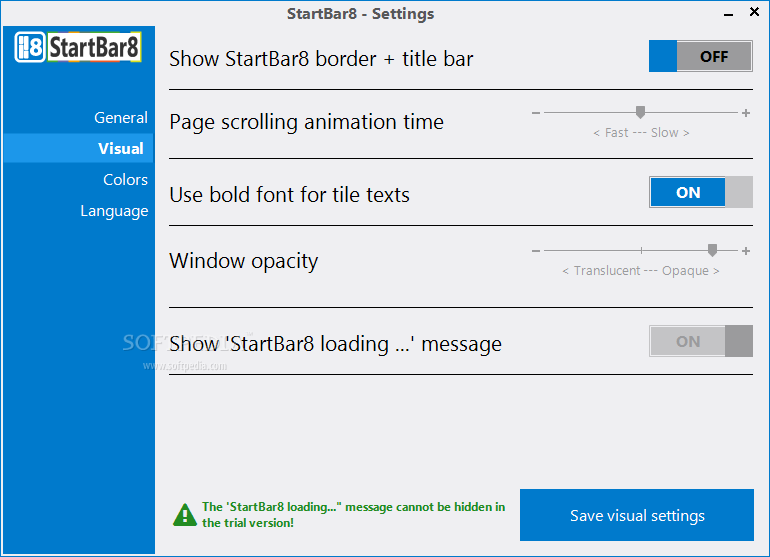Click the Page scrolling animation time slider handle
The width and height of the screenshot is (770, 557).
click(x=640, y=112)
